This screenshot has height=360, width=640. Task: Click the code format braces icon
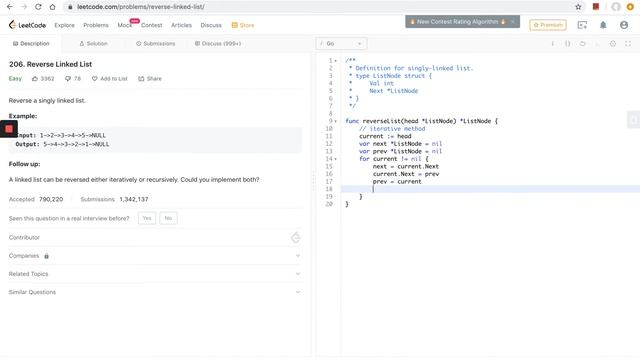point(567,44)
